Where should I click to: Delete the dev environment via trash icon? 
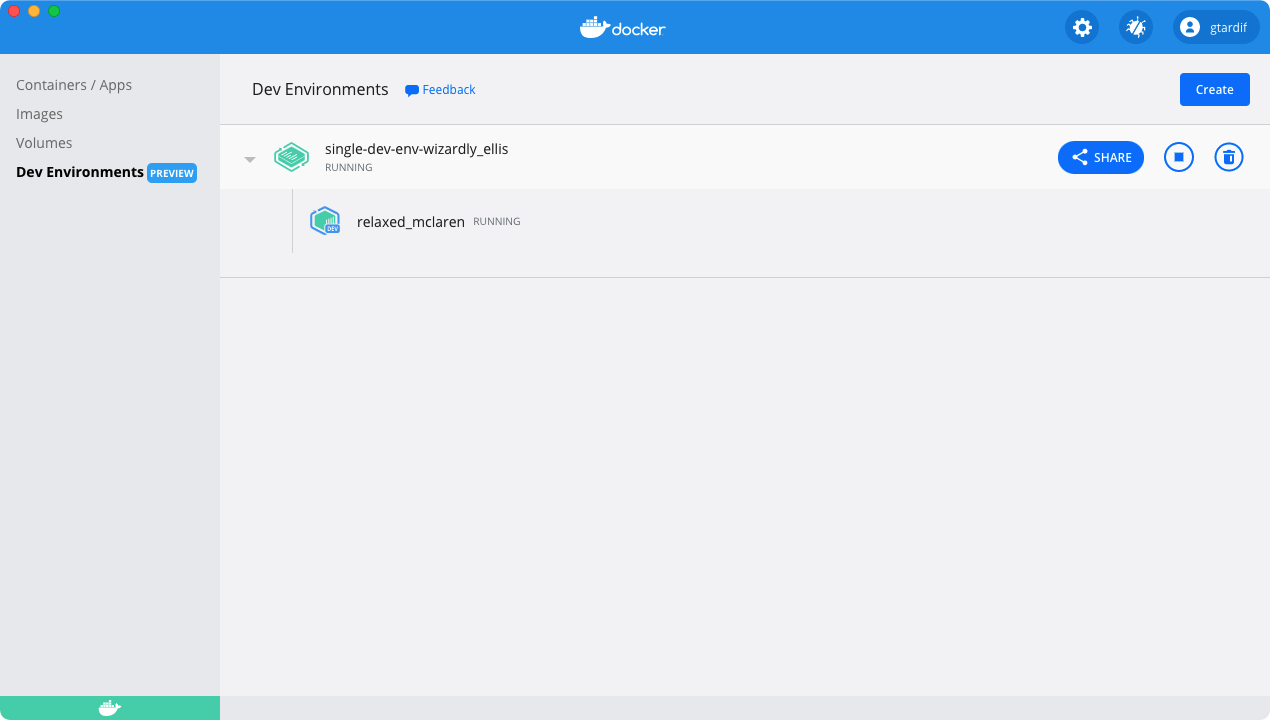tap(1229, 157)
